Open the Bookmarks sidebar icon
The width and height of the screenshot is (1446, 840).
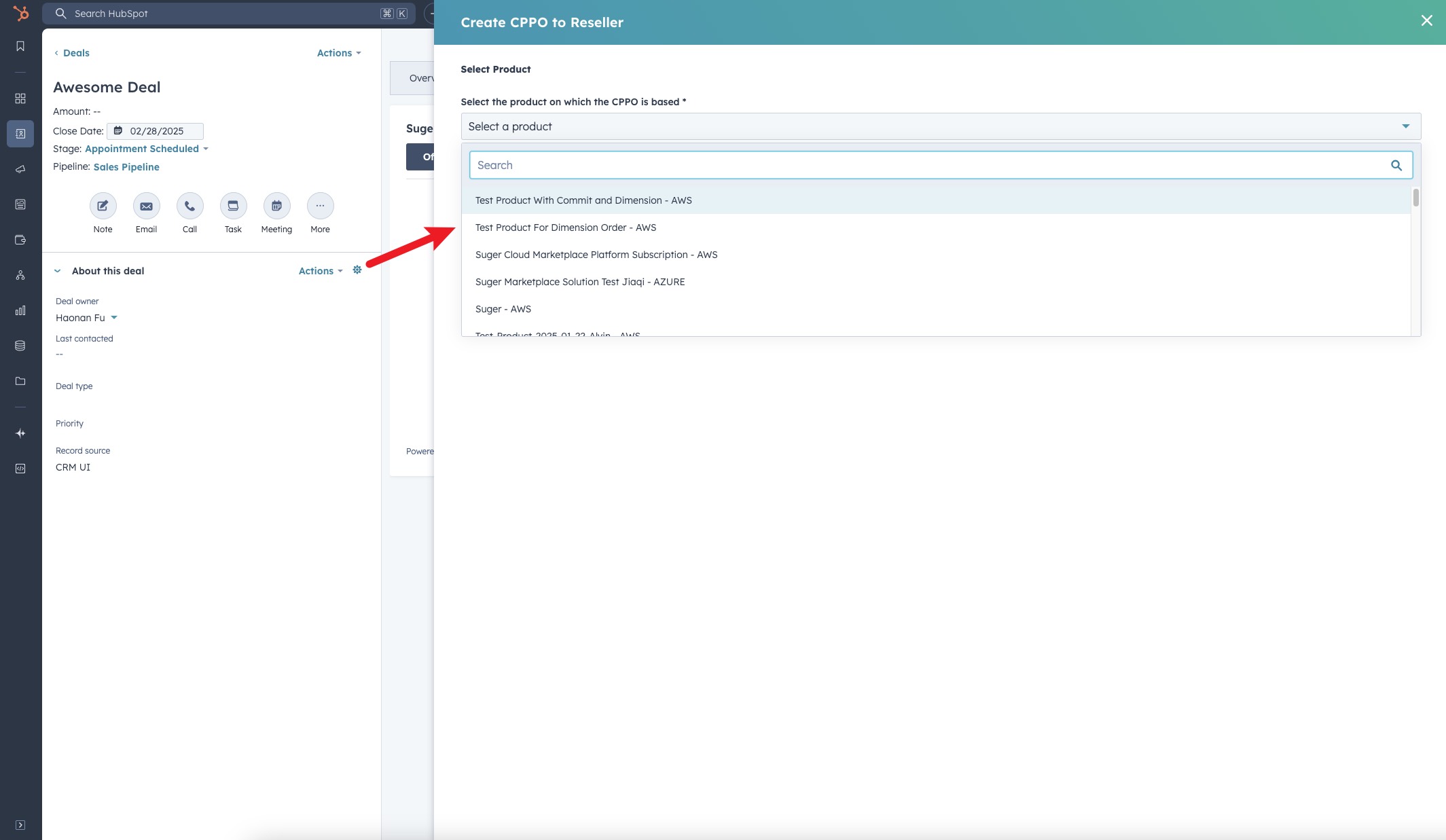[20, 46]
